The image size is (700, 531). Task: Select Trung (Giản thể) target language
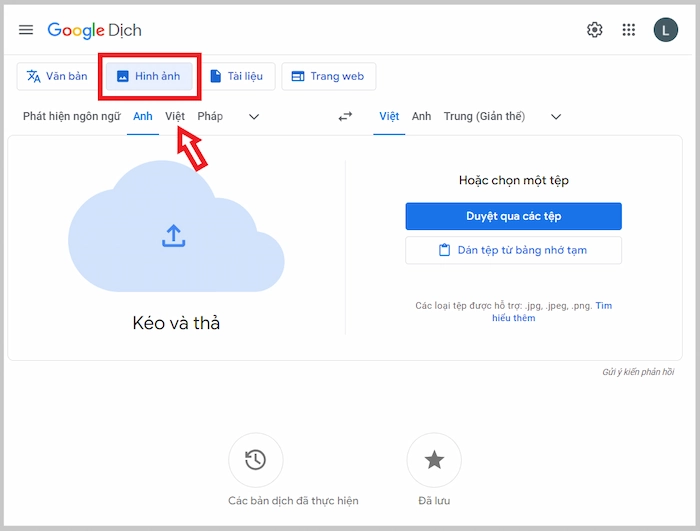tap(484, 117)
